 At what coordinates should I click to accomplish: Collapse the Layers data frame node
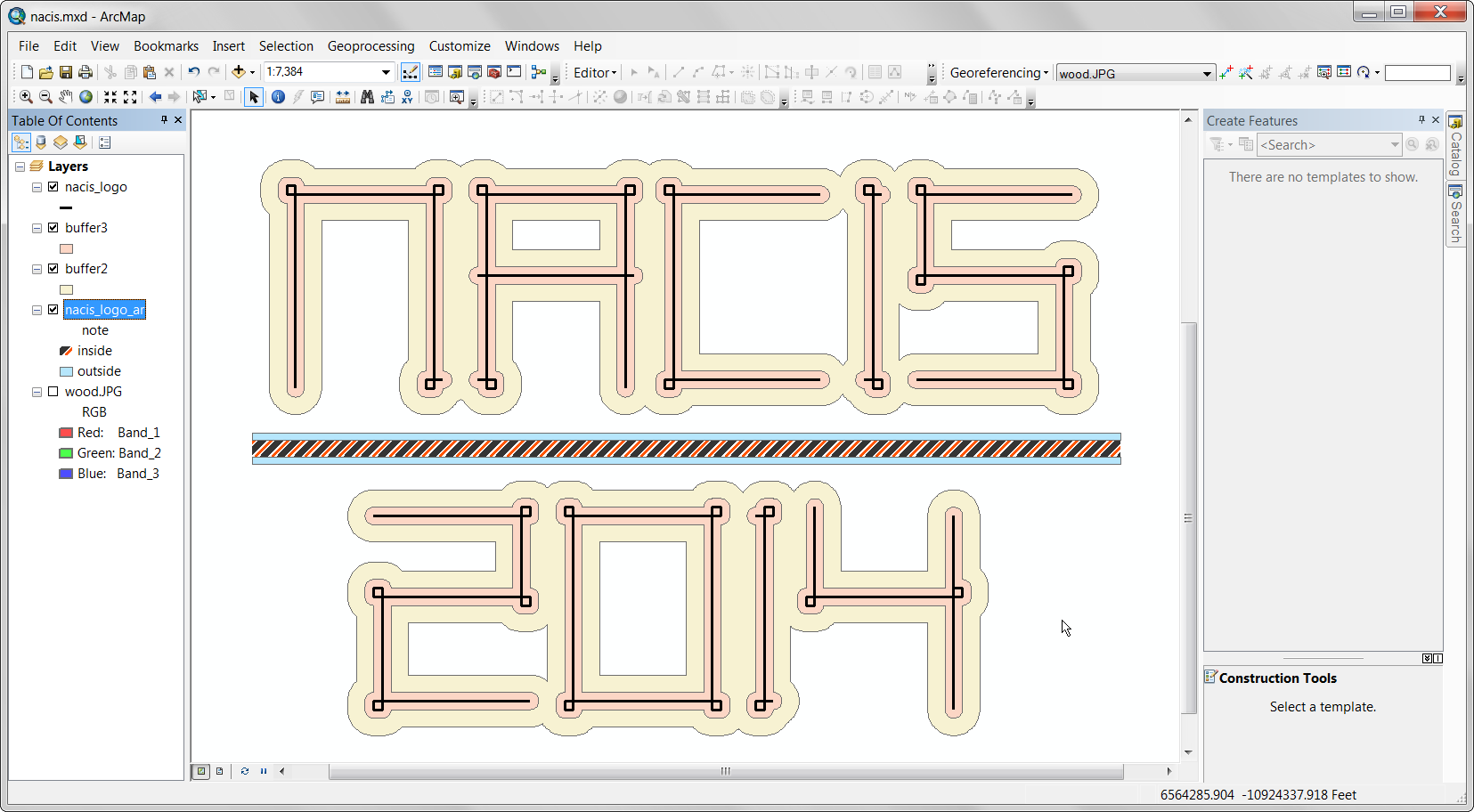click(20, 166)
